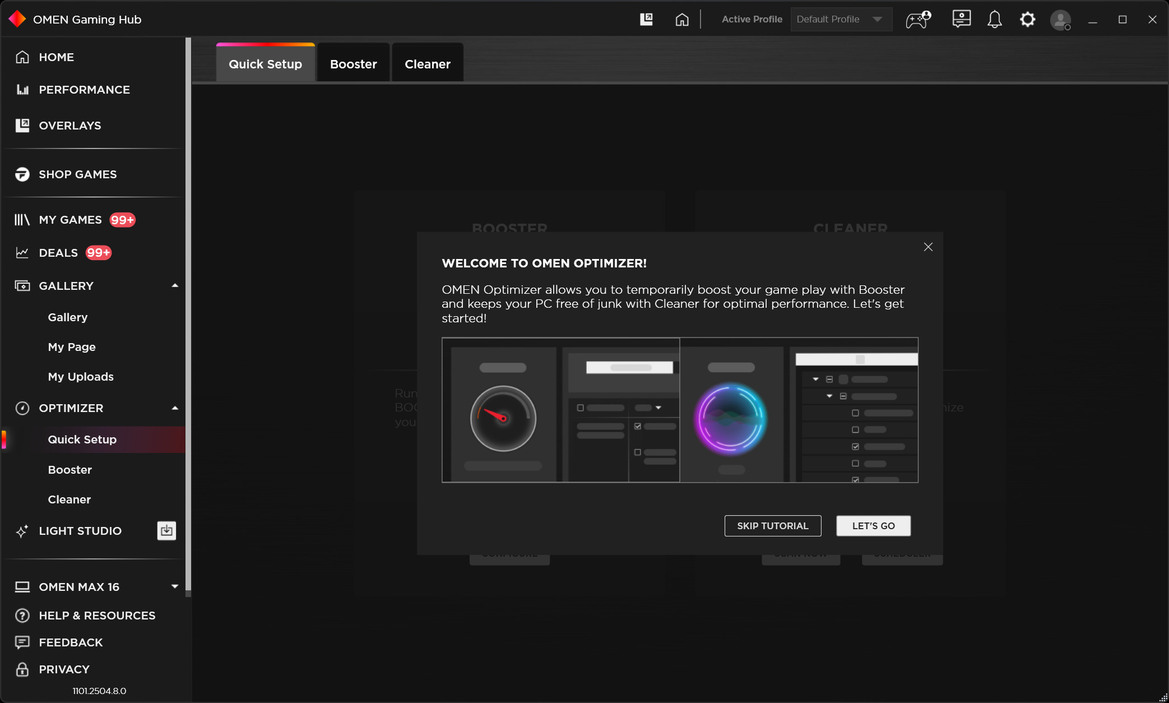This screenshot has width=1169, height=703.
Task: Click the OMEN MAX 16 laptop icon
Action: (22, 587)
